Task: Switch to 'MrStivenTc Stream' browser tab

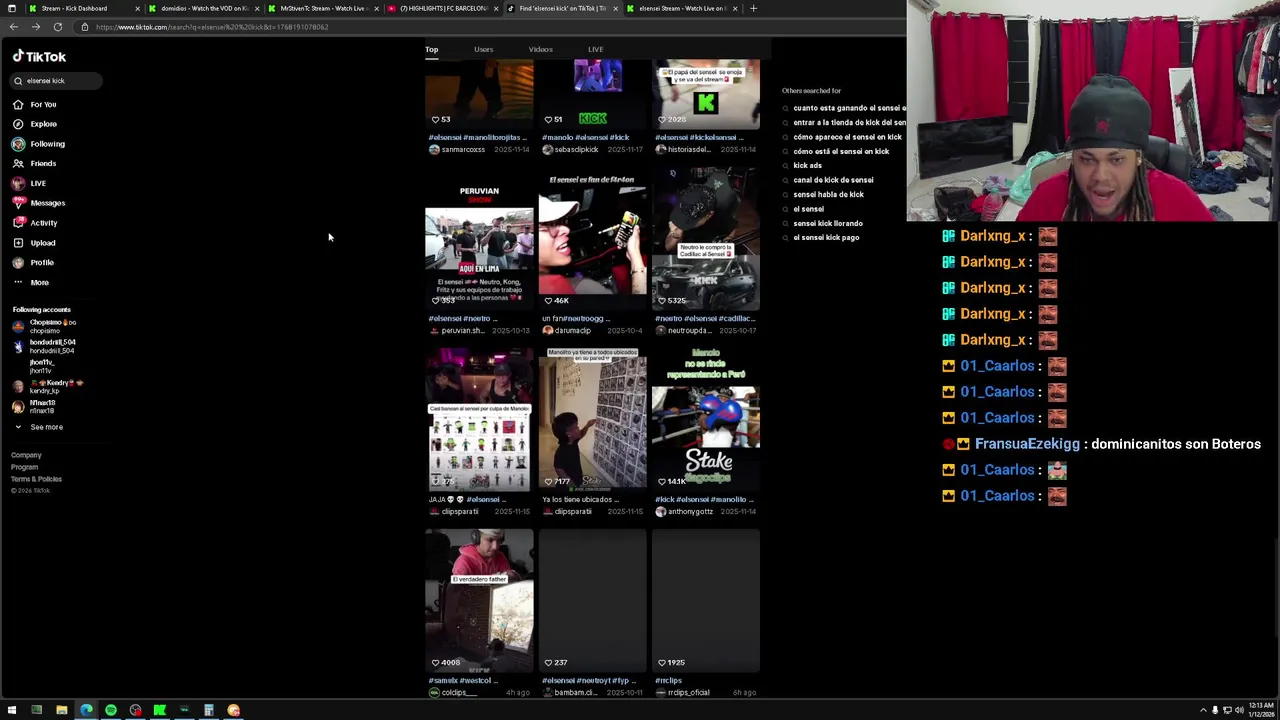Action: (322, 8)
